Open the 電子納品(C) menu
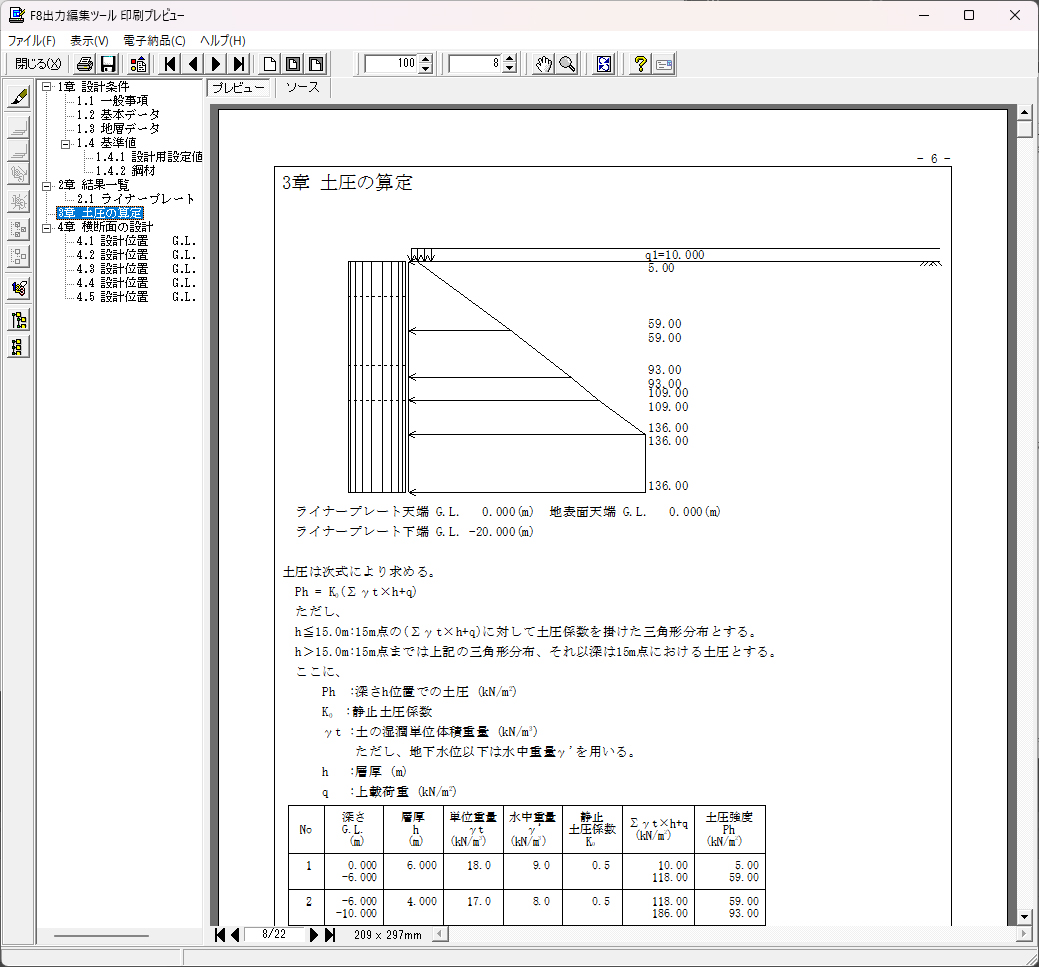Image resolution: width=1039 pixels, height=967 pixels. [x=154, y=40]
